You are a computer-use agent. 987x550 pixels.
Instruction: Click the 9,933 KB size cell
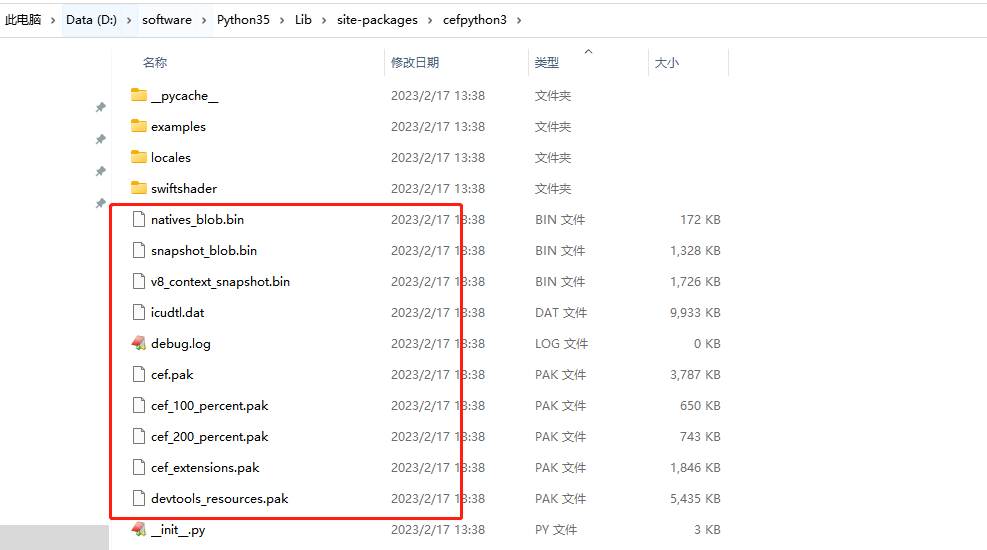pos(695,311)
